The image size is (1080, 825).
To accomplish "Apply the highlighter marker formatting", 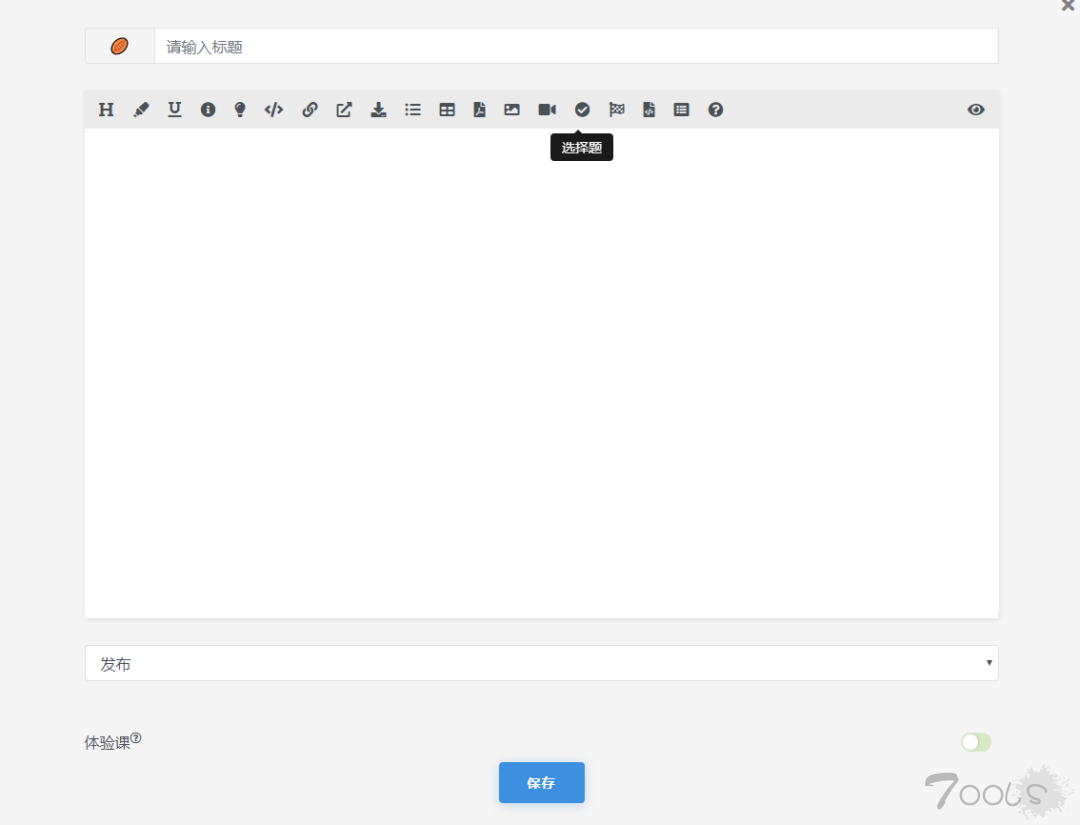I will coord(141,109).
